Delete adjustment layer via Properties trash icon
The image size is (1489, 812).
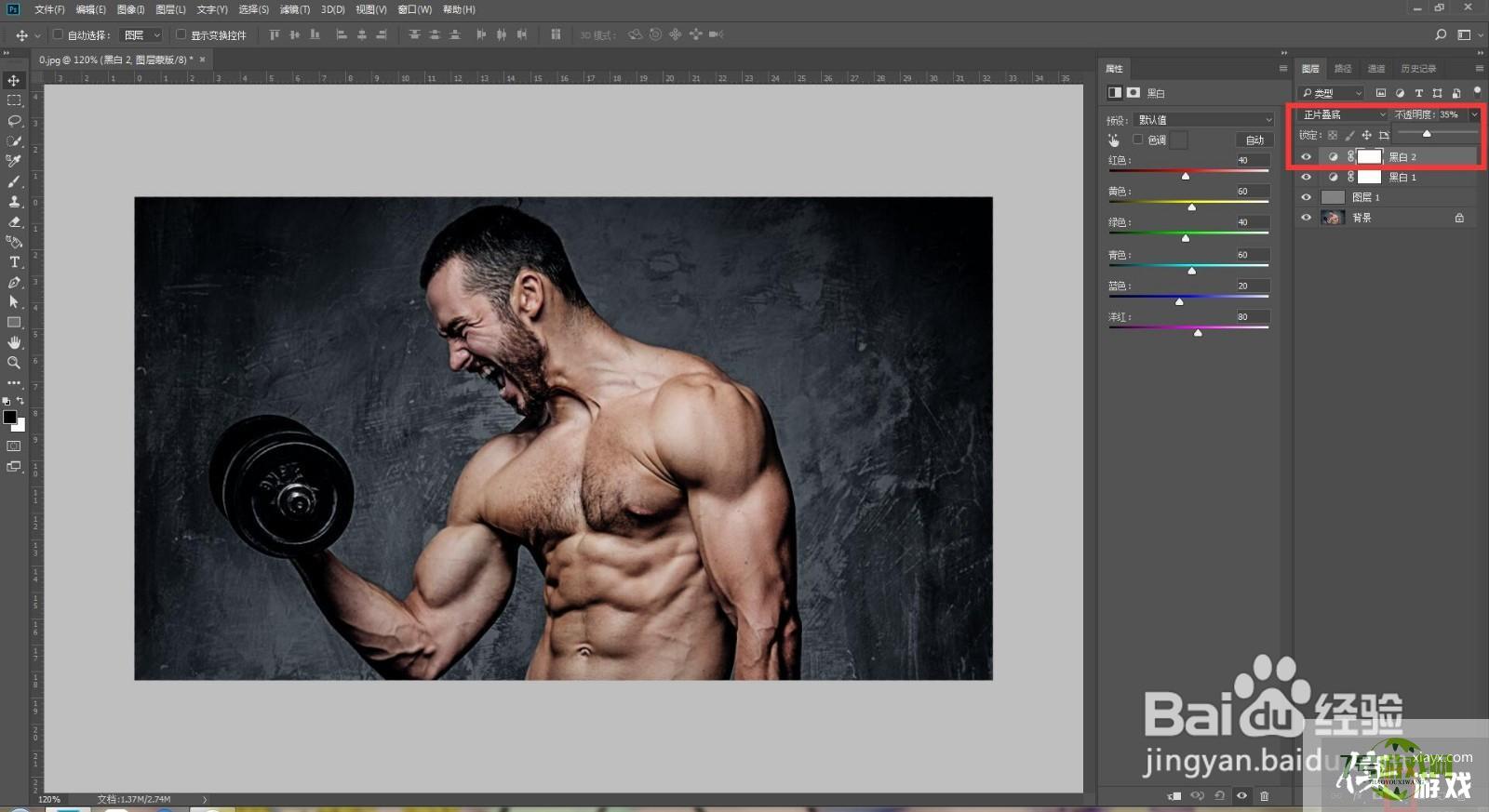pyautogui.click(x=1264, y=795)
